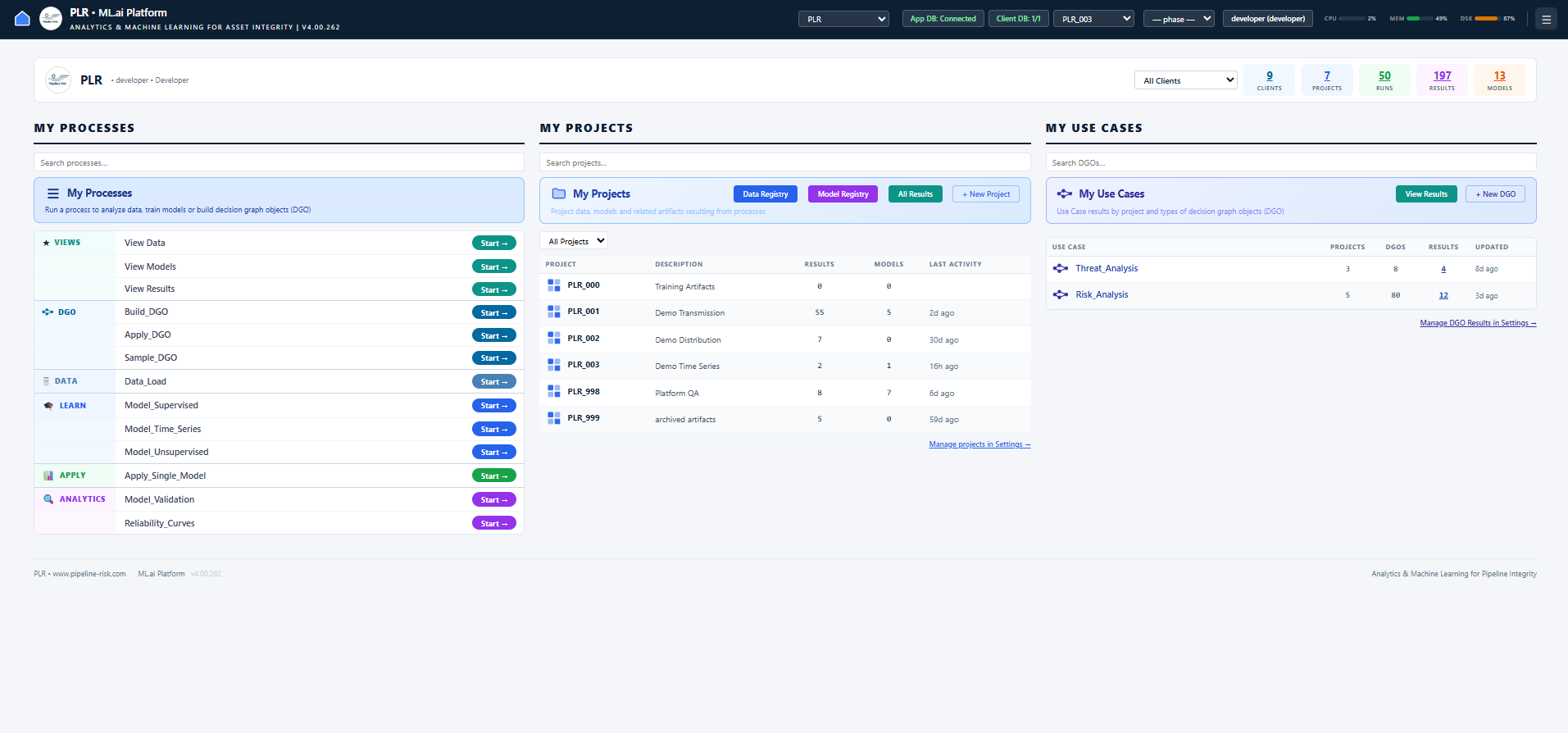1568x733 pixels.
Task: Start the Sample_DGO process
Action: point(494,358)
